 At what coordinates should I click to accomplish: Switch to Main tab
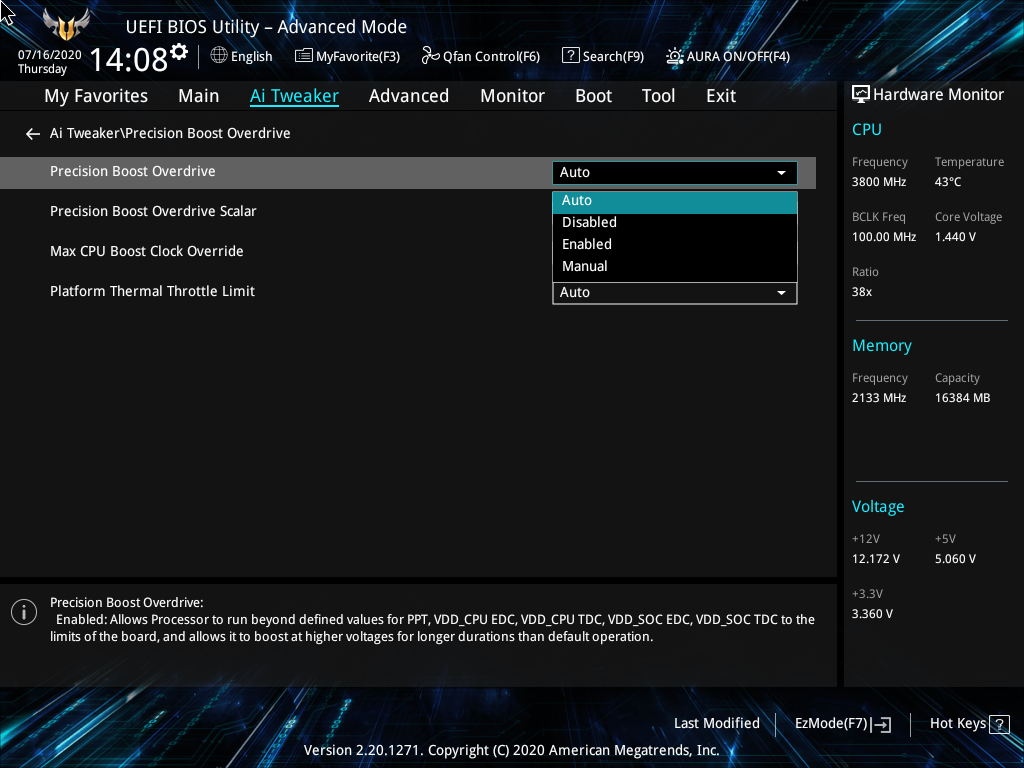click(x=199, y=96)
